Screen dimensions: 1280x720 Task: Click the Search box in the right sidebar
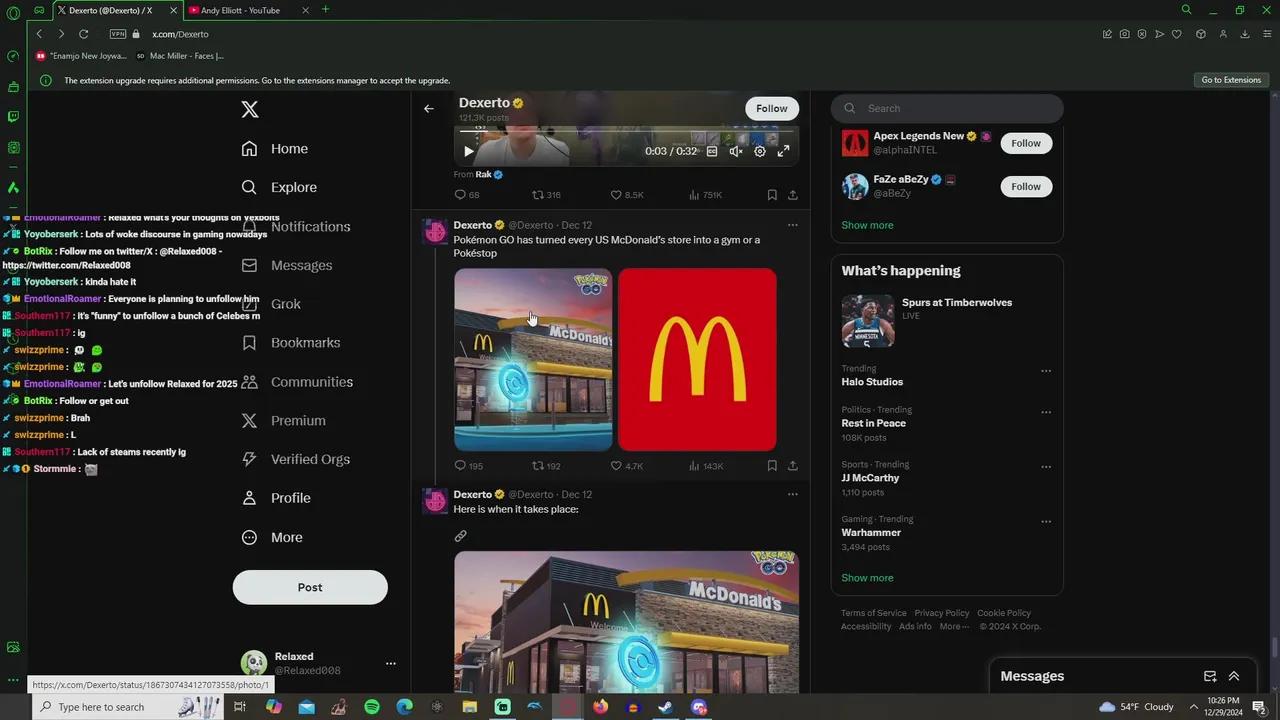tap(946, 108)
